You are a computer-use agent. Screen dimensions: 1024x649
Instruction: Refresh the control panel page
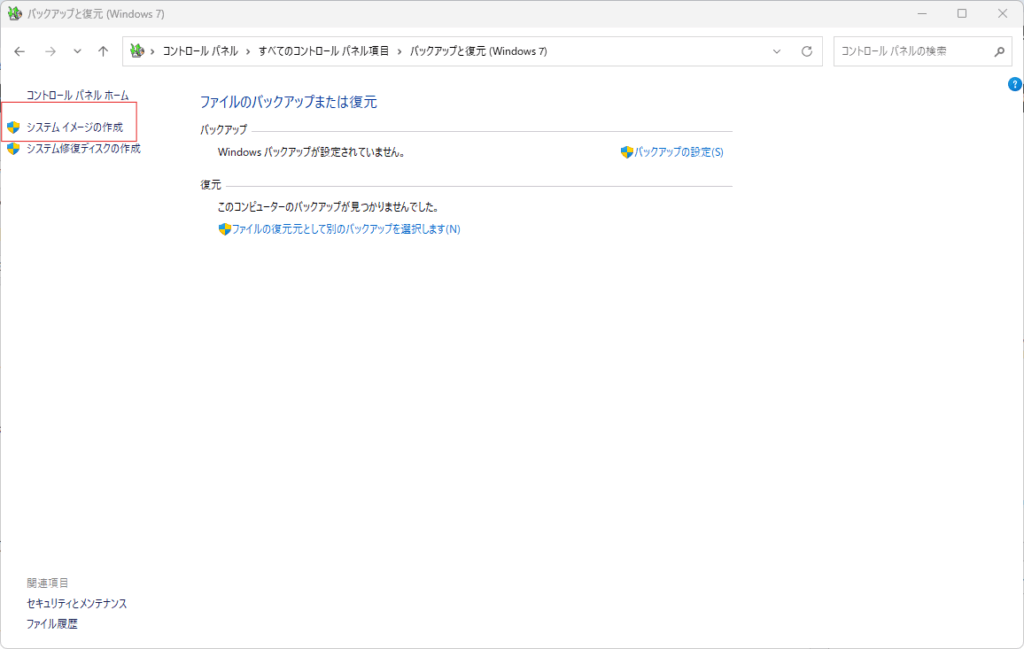pos(807,52)
